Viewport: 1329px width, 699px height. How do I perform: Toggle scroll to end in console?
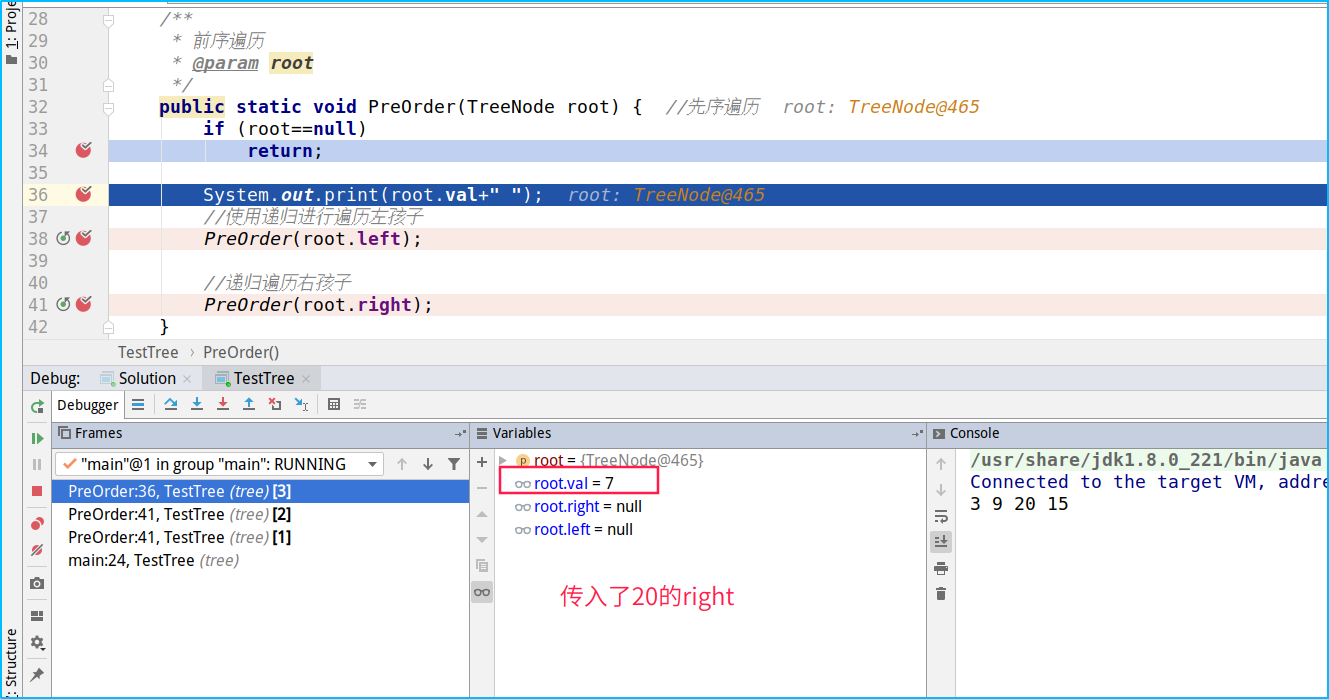(x=941, y=541)
